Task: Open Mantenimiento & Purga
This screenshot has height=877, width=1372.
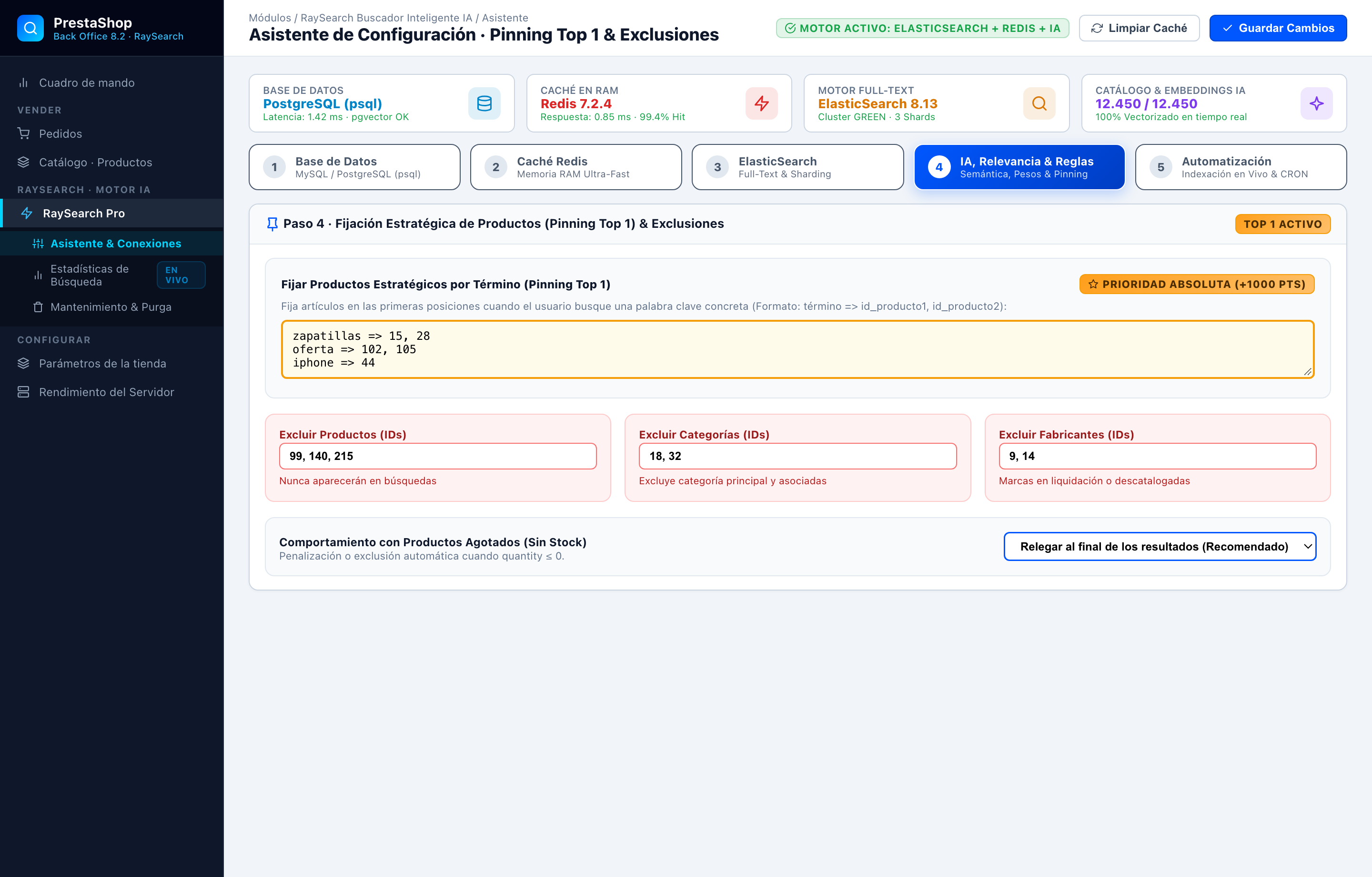Action: pyautogui.click(x=111, y=307)
